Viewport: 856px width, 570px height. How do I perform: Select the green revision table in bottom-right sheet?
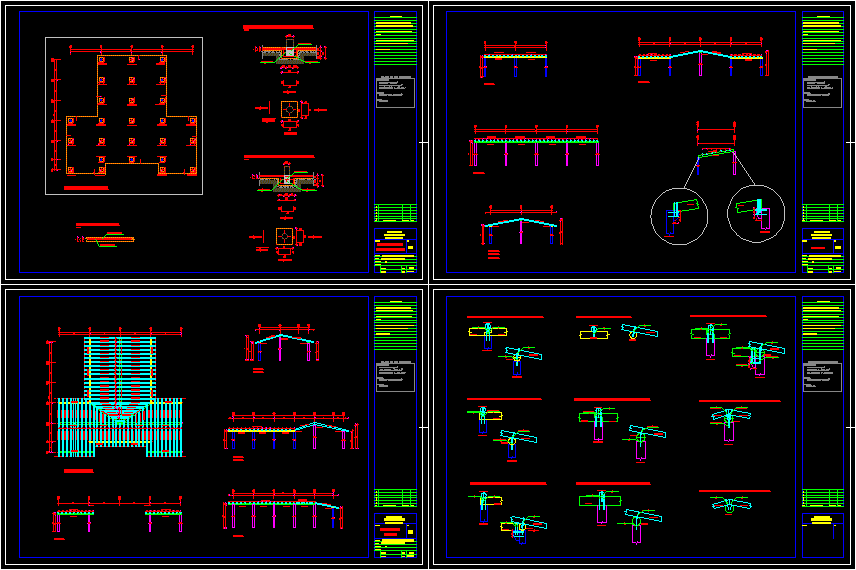point(822,497)
